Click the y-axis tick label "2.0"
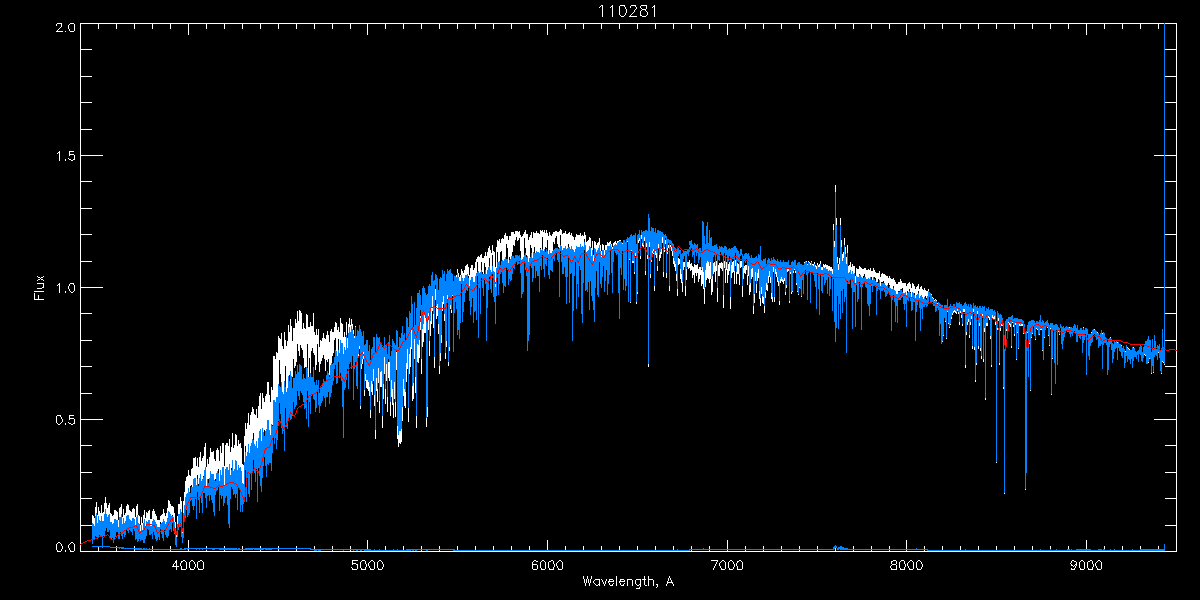 [x=63, y=28]
